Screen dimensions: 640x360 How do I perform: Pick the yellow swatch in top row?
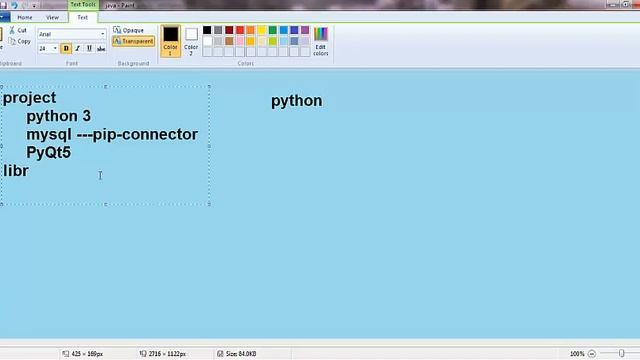[262, 30]
